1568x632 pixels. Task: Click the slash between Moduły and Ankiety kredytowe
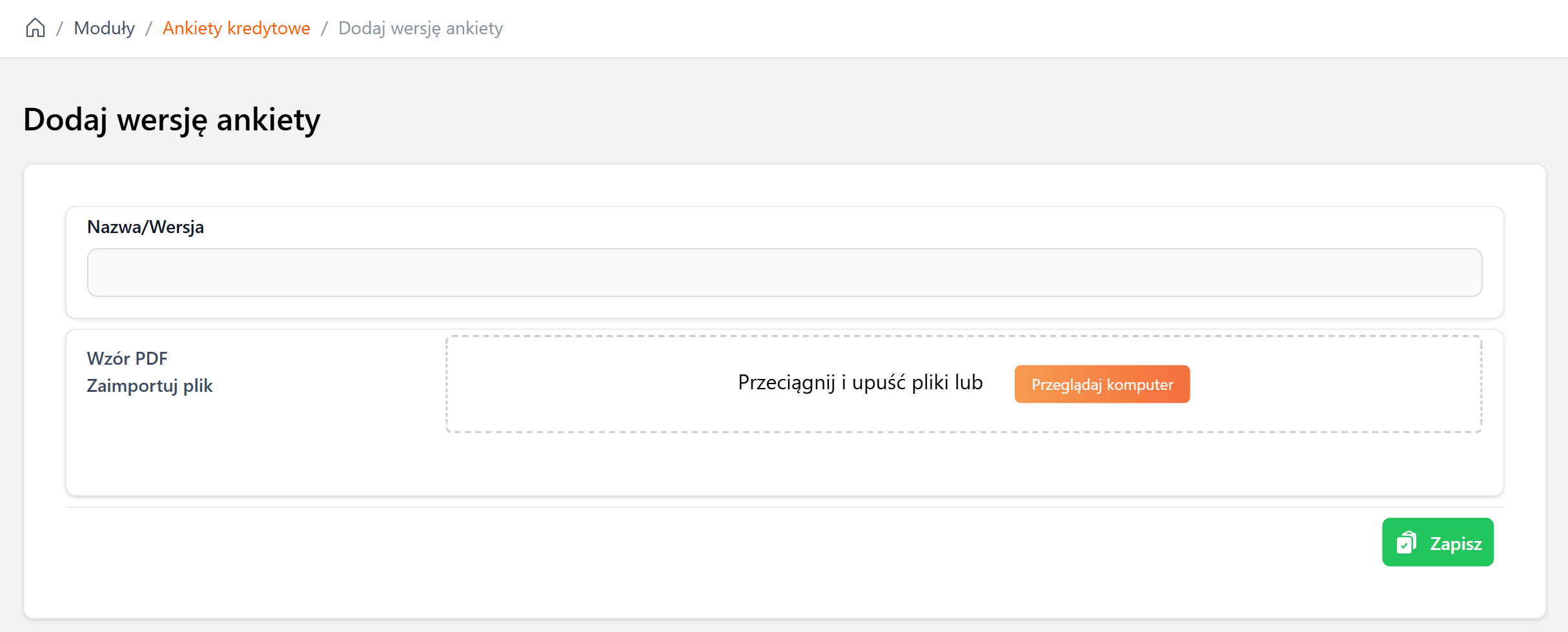tap(148, 28)
